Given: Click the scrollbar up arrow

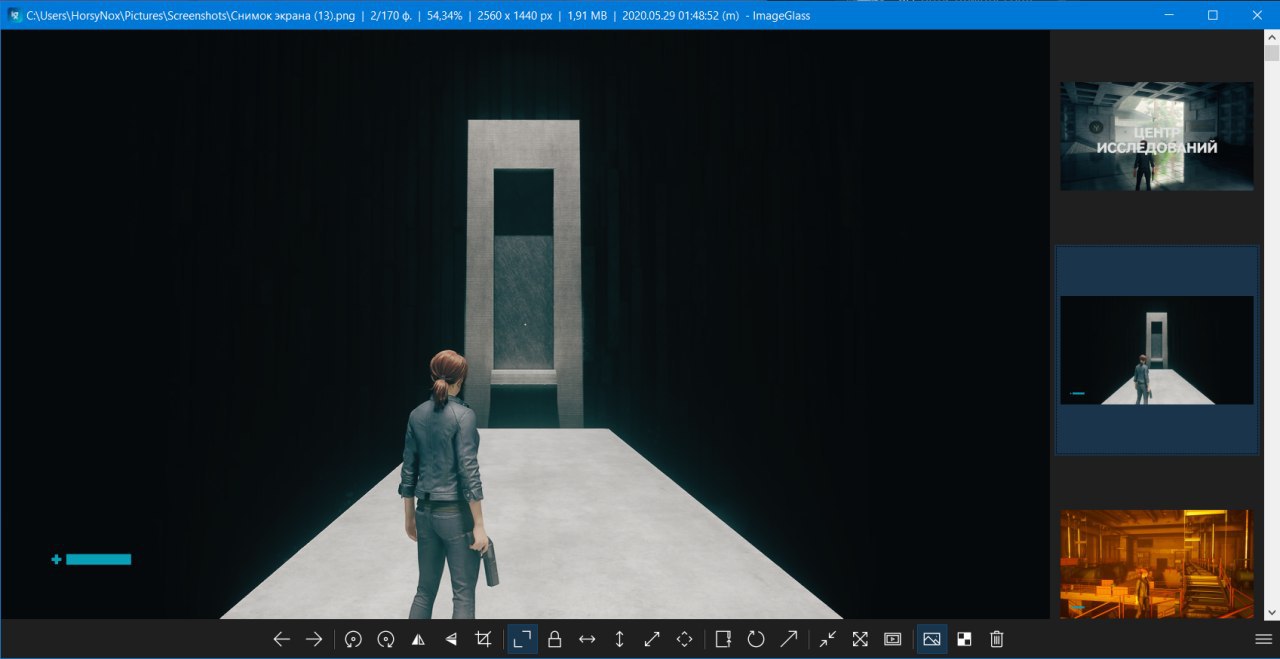Looking at the screenshot, I should 1272,37.
